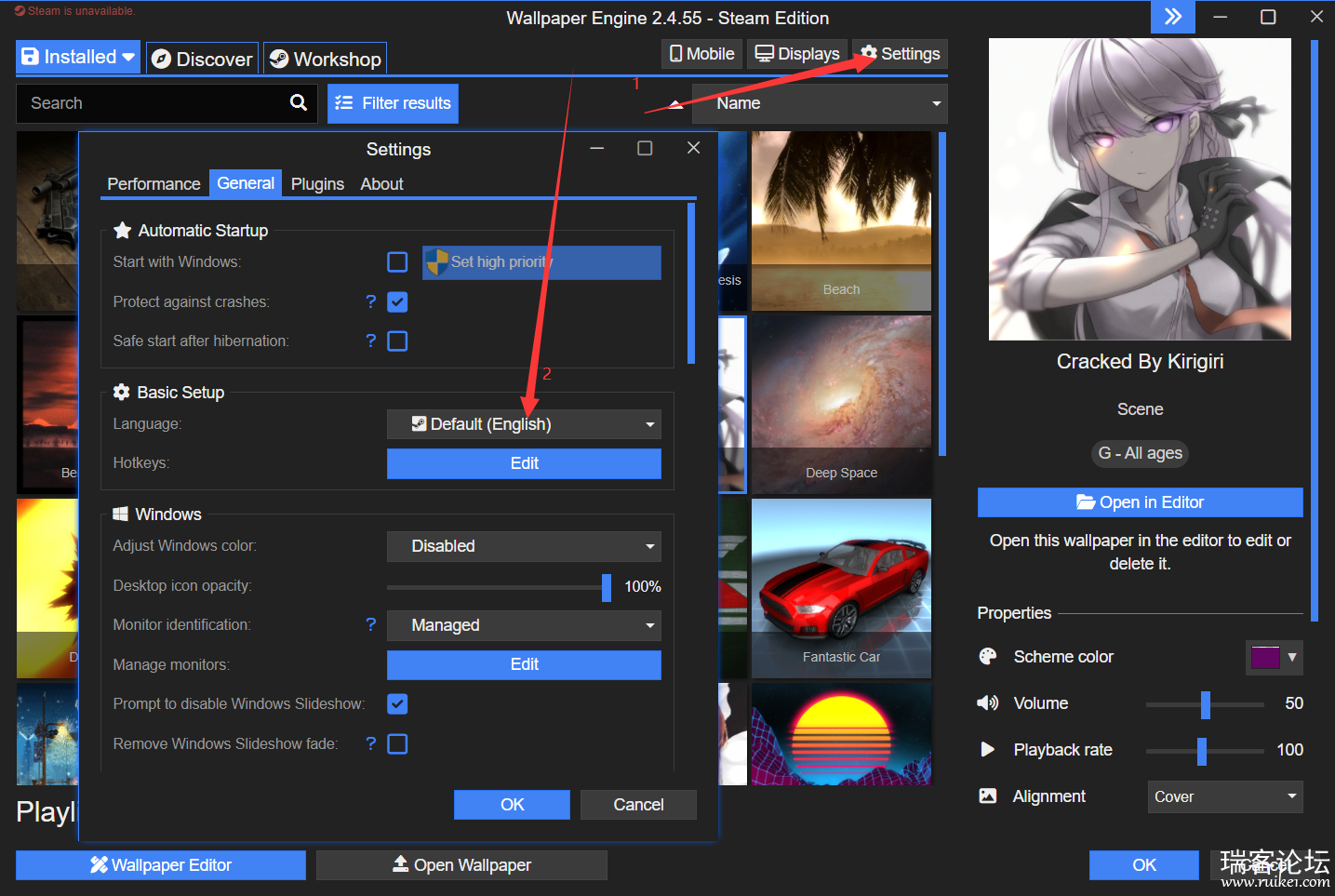Enable Start with Windows checkbox

coord(397,262)
